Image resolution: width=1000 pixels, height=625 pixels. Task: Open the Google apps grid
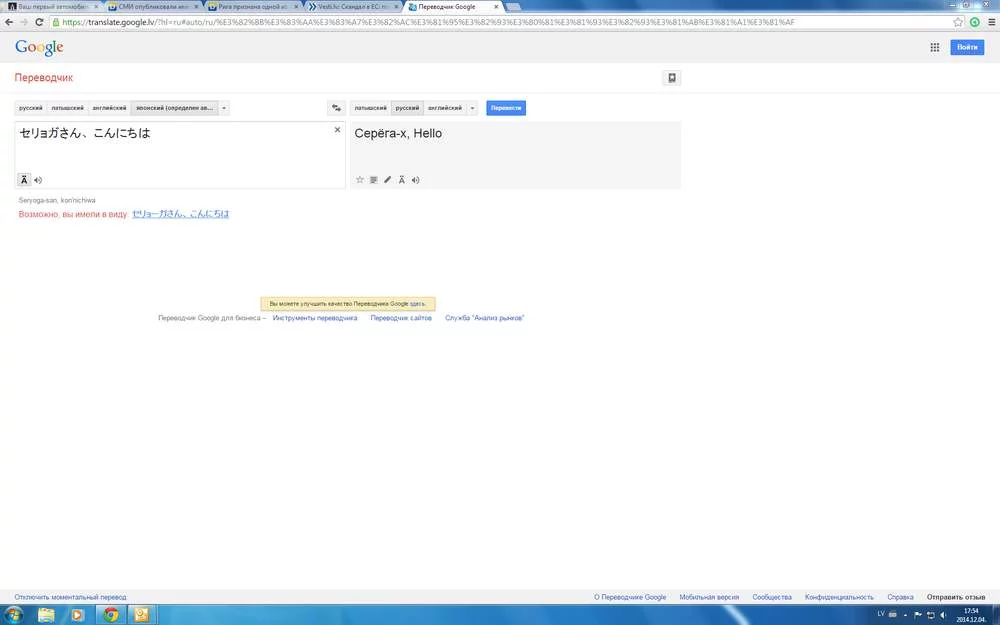pyautogui.click(x=935, y=47)
